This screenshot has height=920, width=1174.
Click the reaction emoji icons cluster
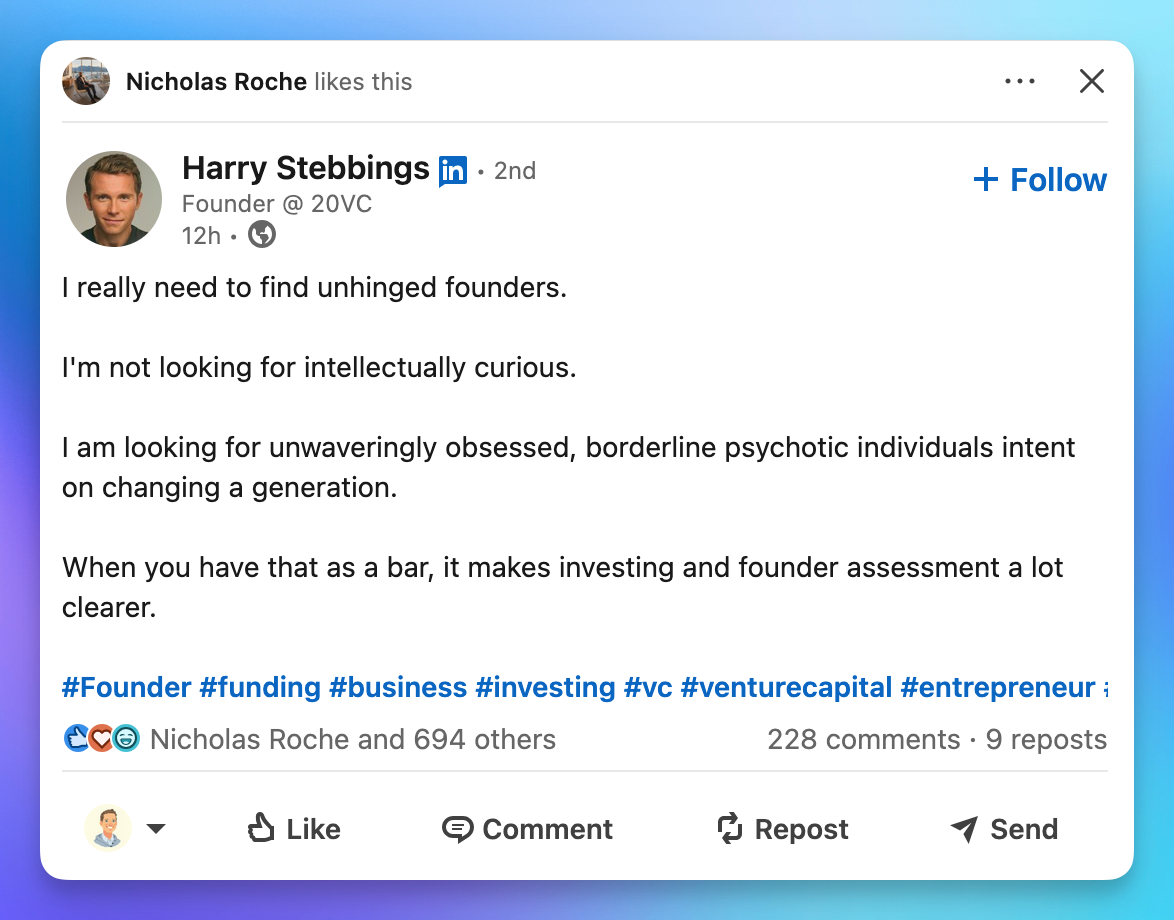[x=102, y=739]
